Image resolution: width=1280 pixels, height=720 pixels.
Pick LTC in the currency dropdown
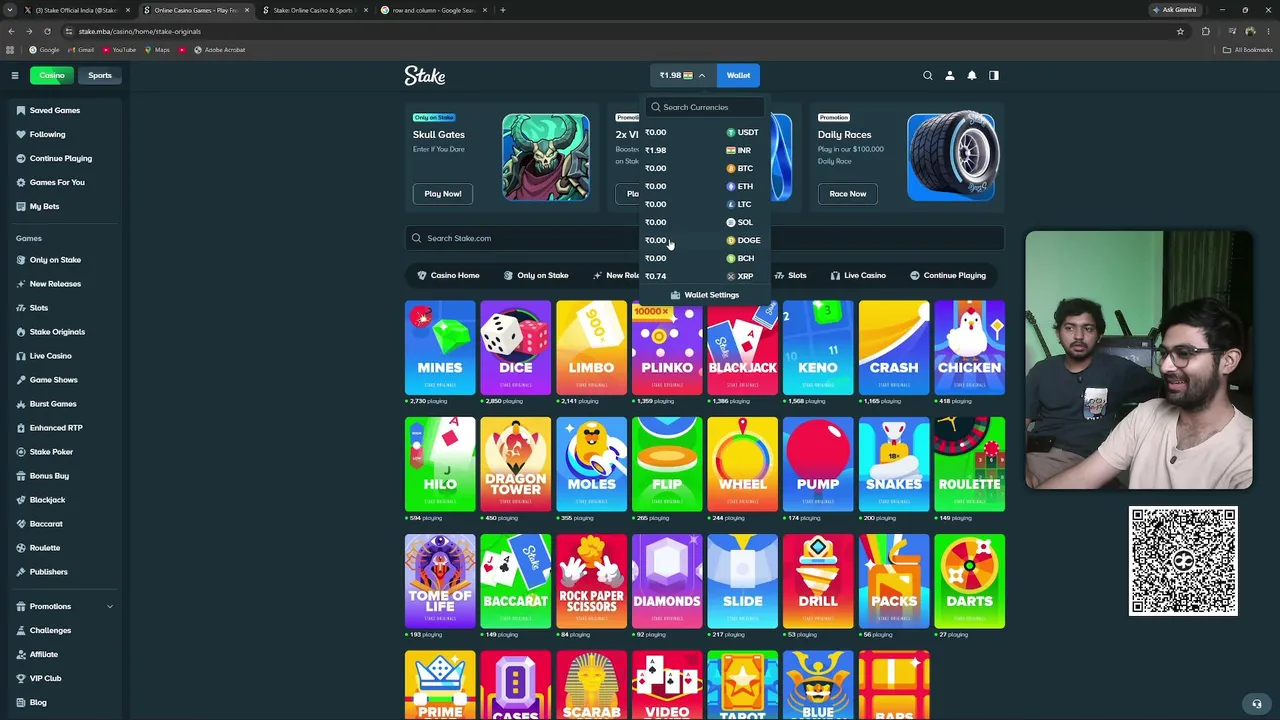tap(705, 204)
